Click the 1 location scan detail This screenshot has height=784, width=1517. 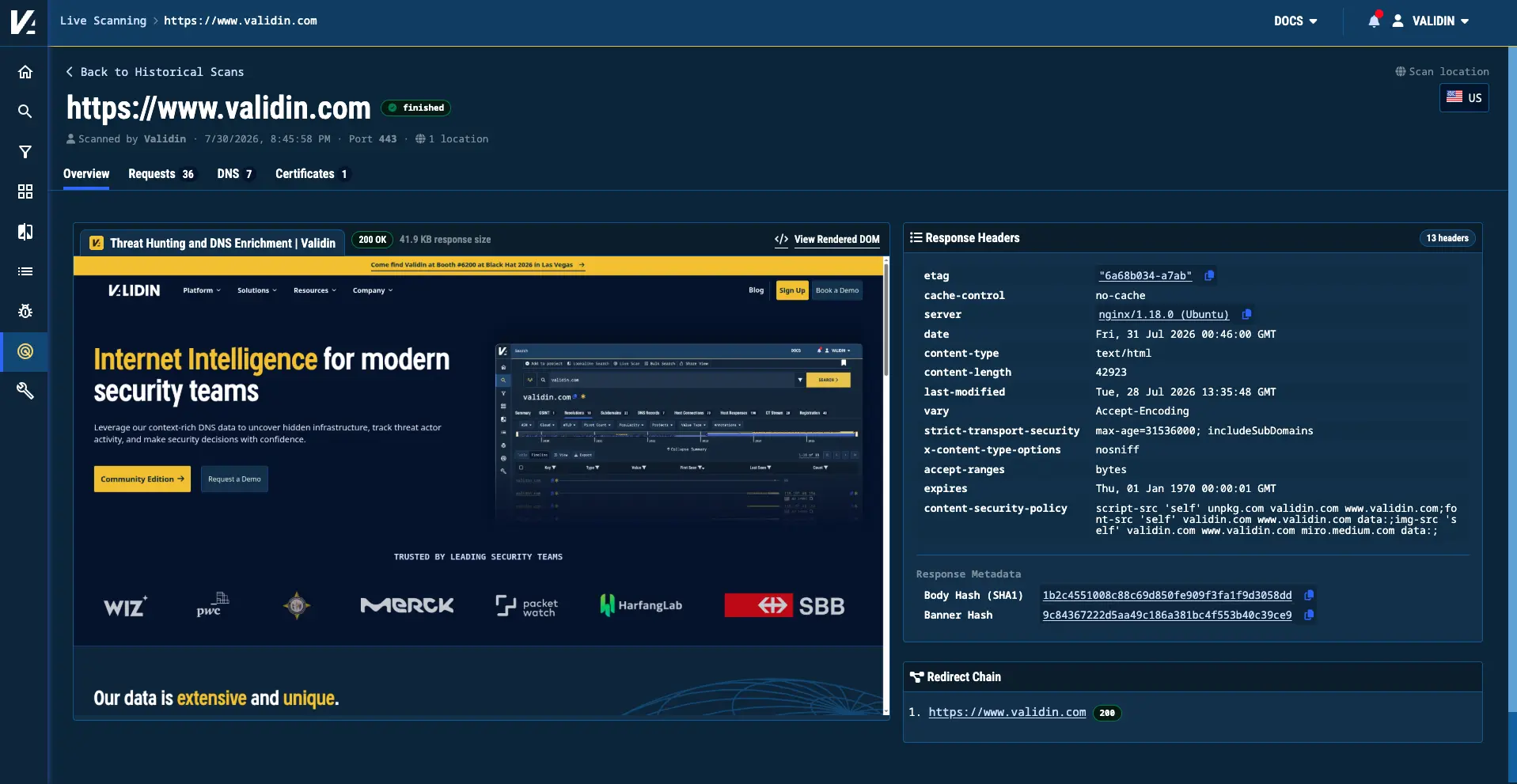452,138
